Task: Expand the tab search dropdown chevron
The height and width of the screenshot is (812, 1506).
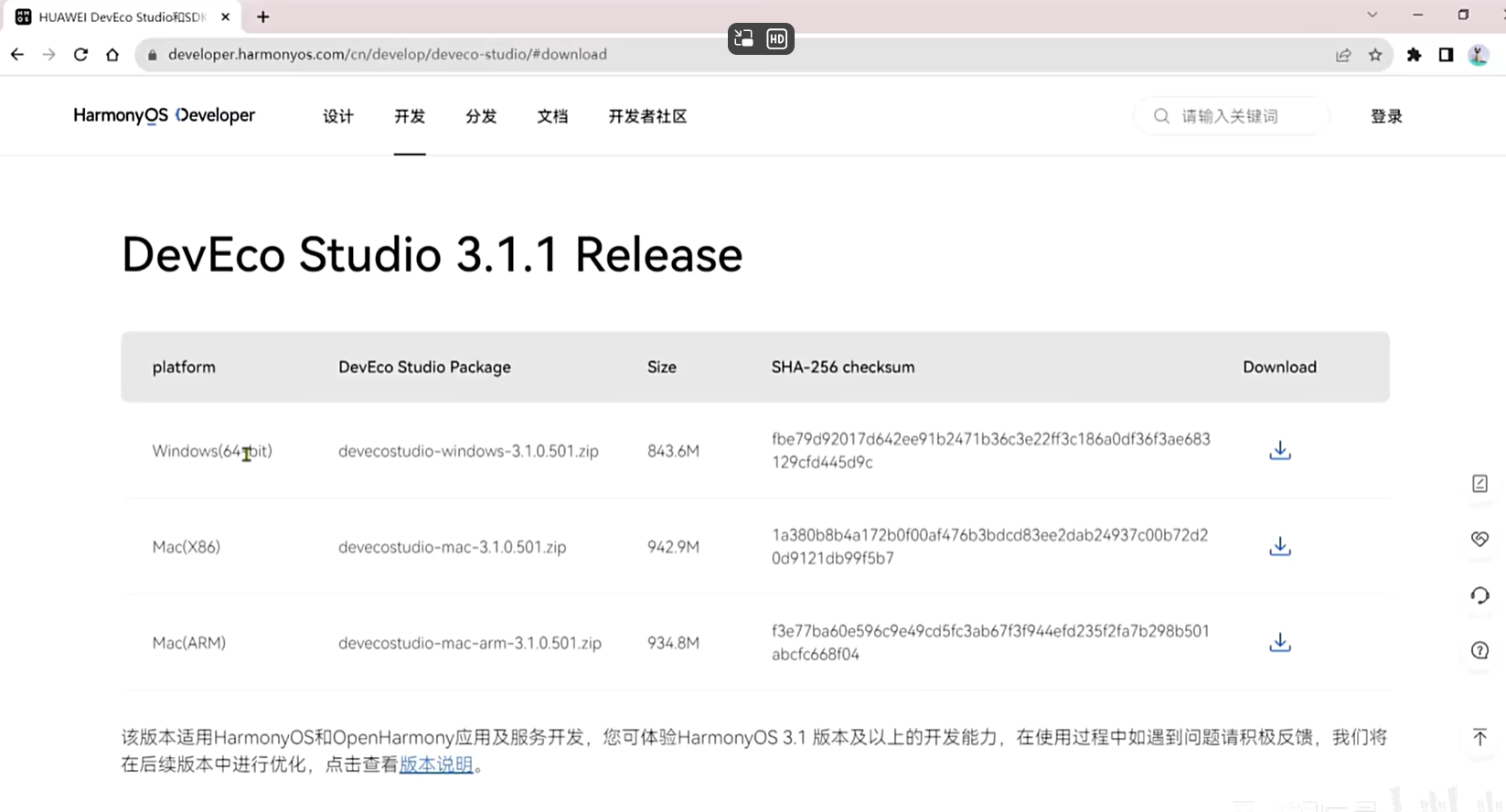Action: [x=1372, y=16]
